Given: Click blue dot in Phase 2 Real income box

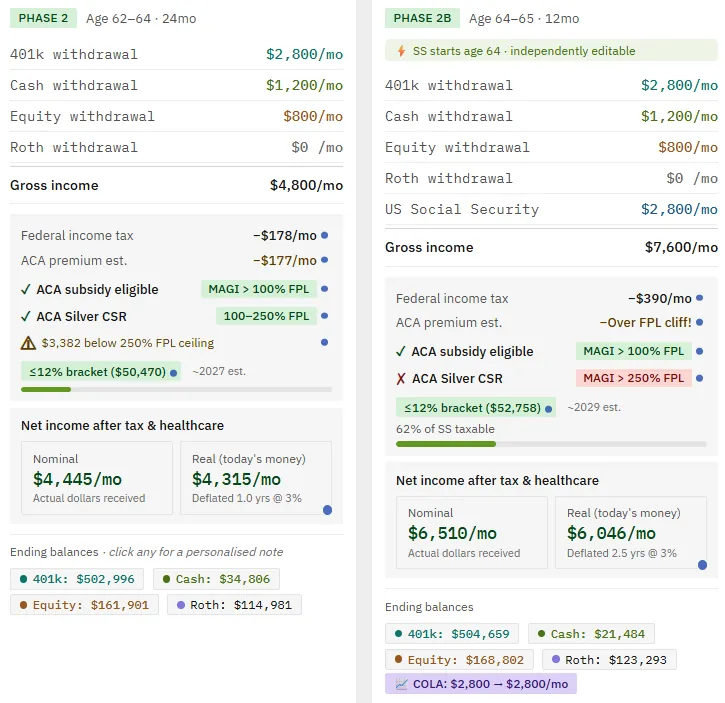Looking at the screenshot, I should point(327,510).
